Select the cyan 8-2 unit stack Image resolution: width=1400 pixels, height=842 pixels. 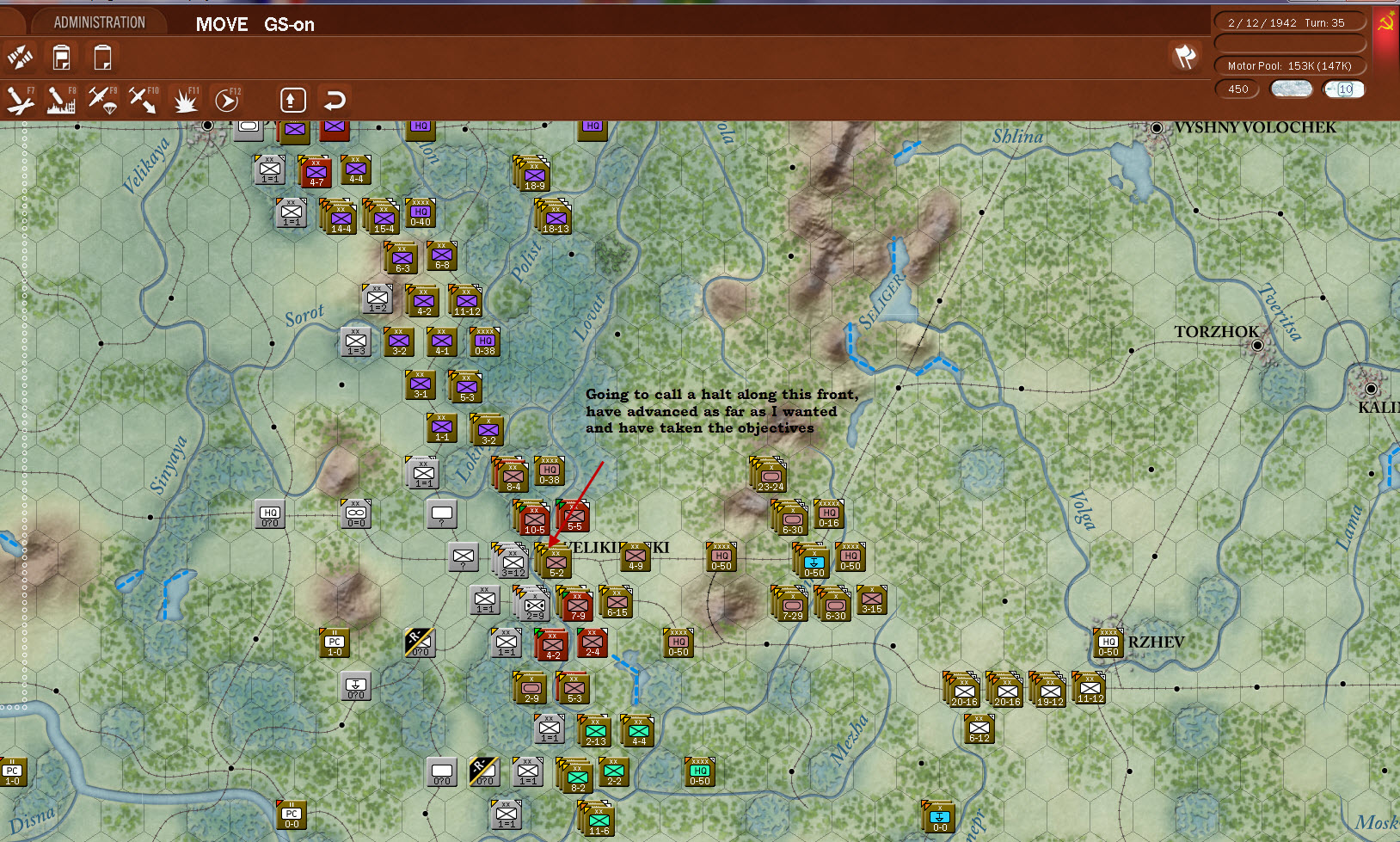(575, 775)
